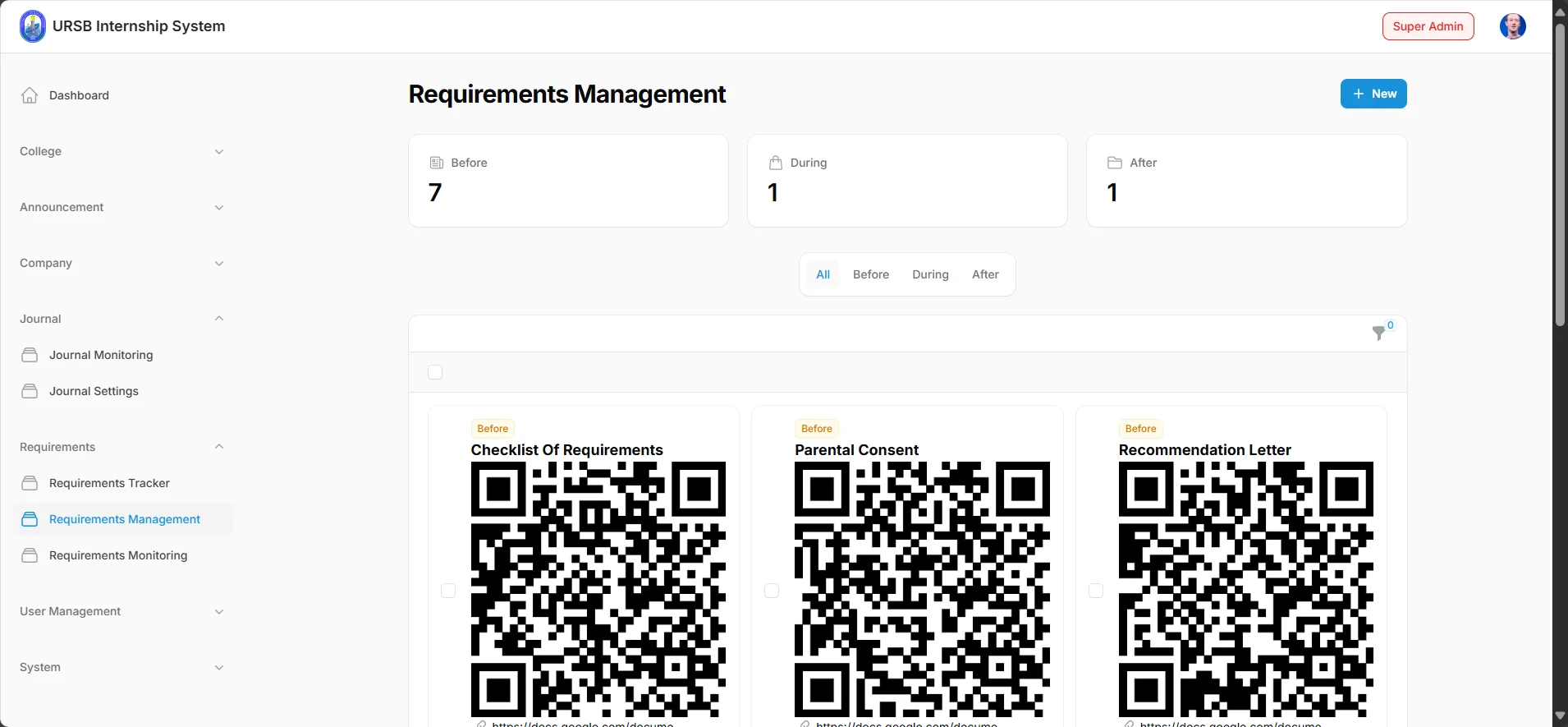
Task: Click the Recommendation Letter QR code
Action: point(1246,589)
